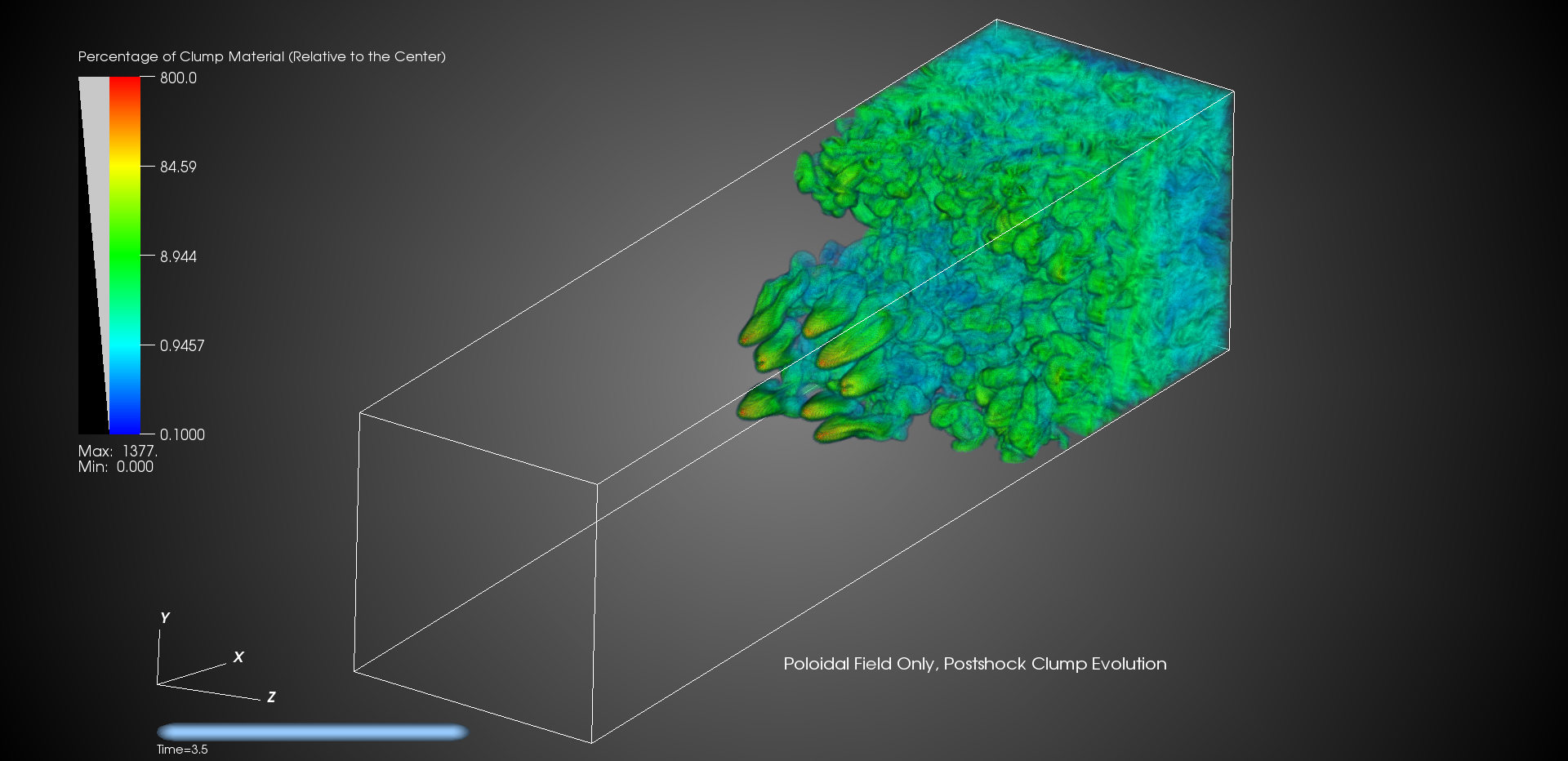
Task: Select the 0.9457 legend tick label
Action: tap(182, 346)
